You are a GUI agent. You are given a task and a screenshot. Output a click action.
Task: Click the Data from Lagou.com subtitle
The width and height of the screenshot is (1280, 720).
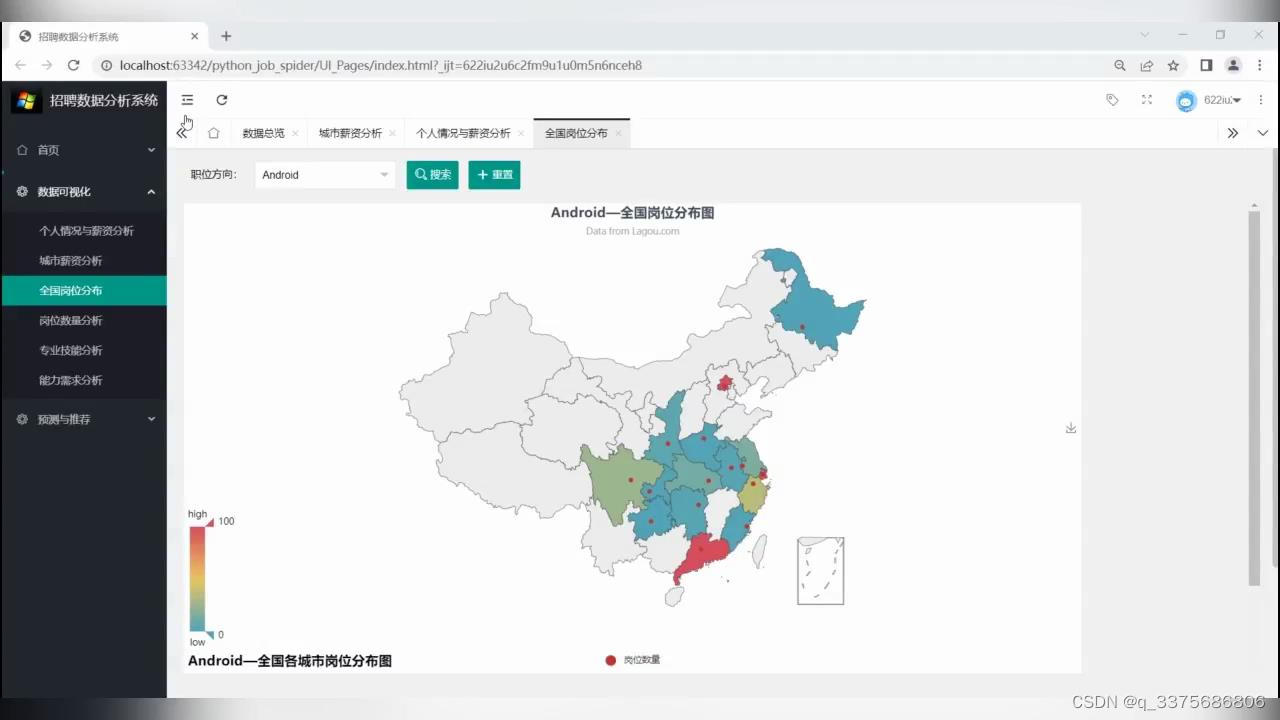point(632,231)
